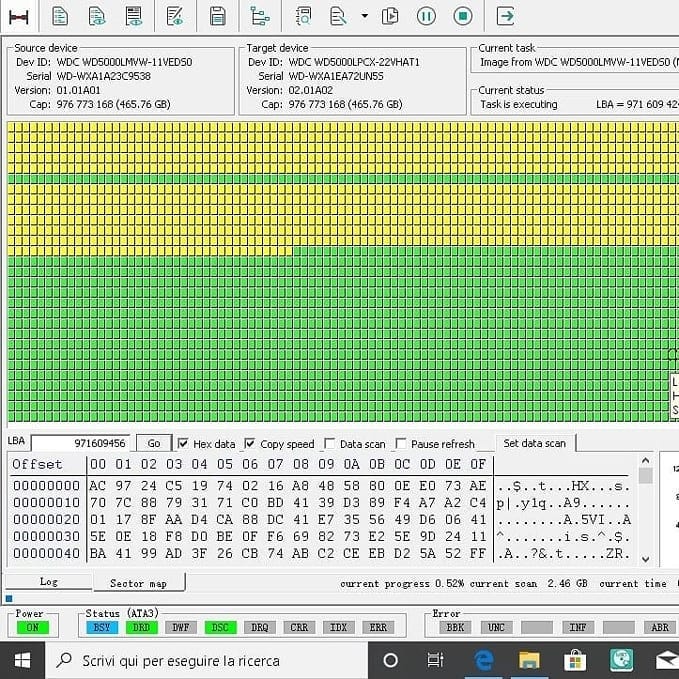
Task: Click source version 01.01A01
Action: click(78, 90)
